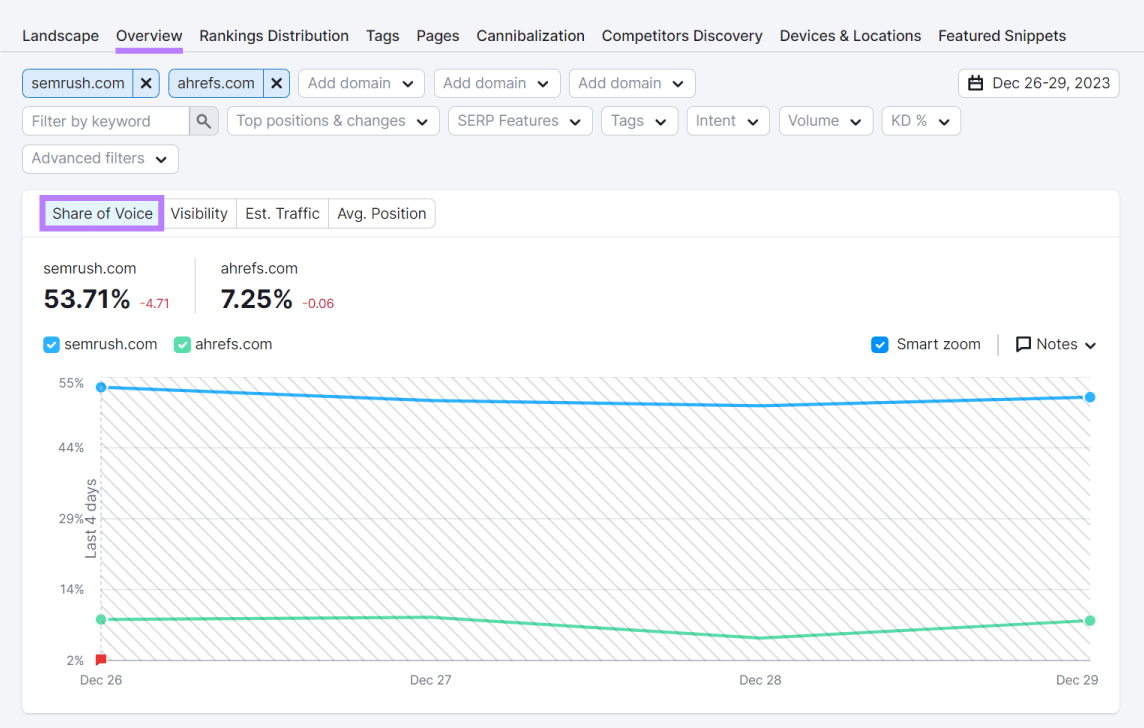Image resolution: width=1144 pixels, height=728 pixels.
Task: Click the magnifier search icon
Action: pyautogui.click(x=204, y=121)
